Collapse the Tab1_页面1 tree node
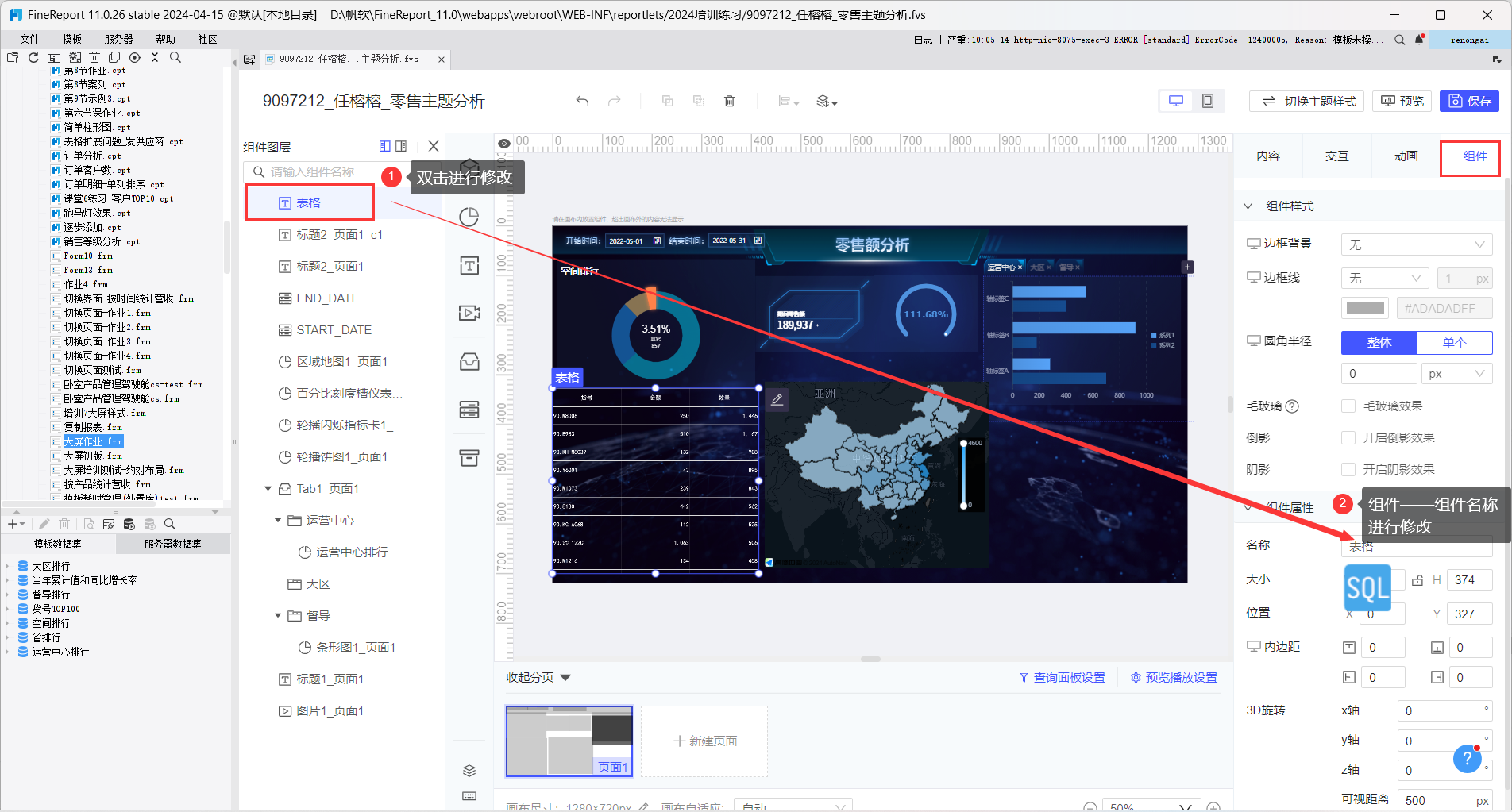 (268, 488)
